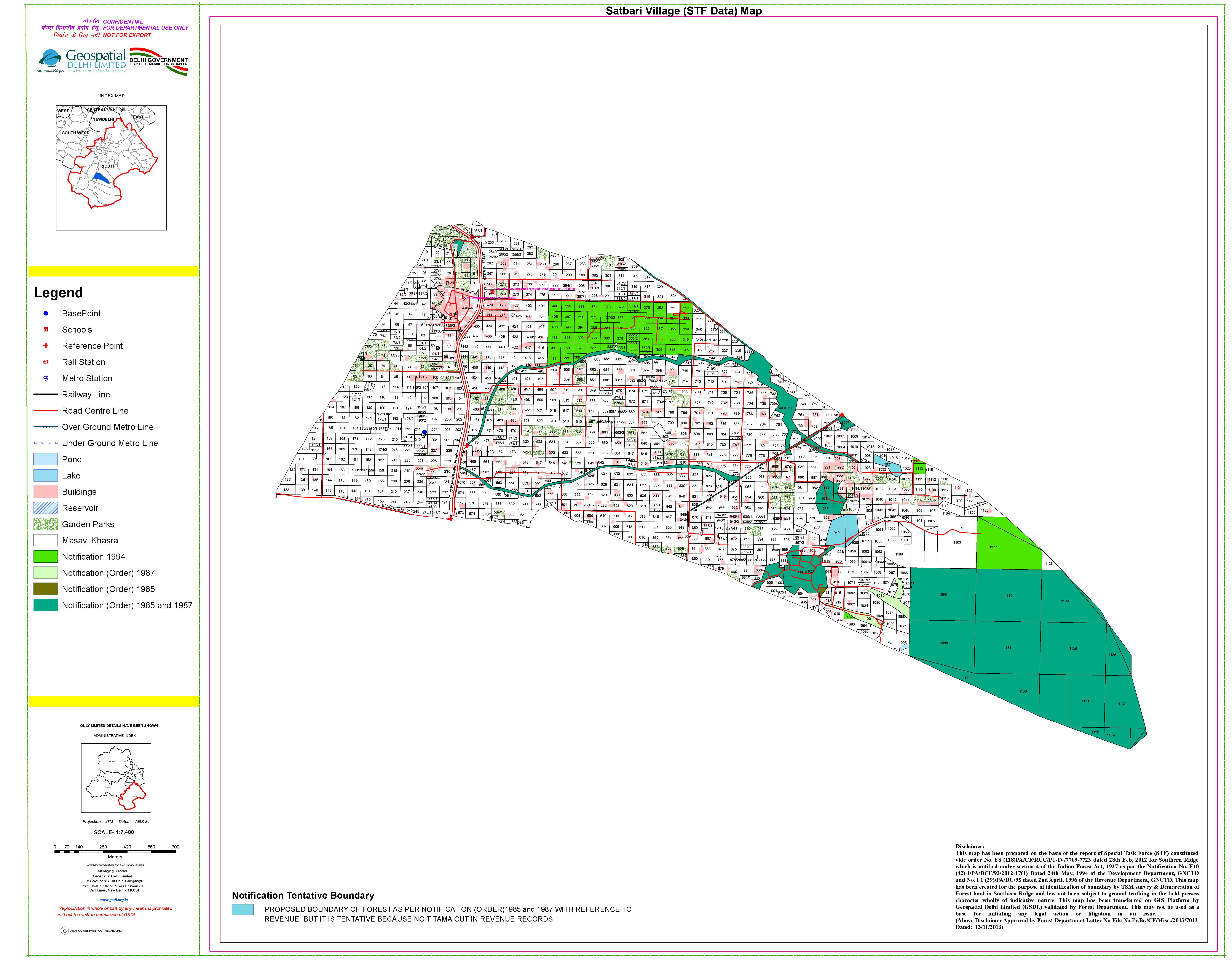1232x973 pixels.
Task: Click the Garden Parks legend pattern swatch
Action: pyautogui.click(x=46, y=524)
